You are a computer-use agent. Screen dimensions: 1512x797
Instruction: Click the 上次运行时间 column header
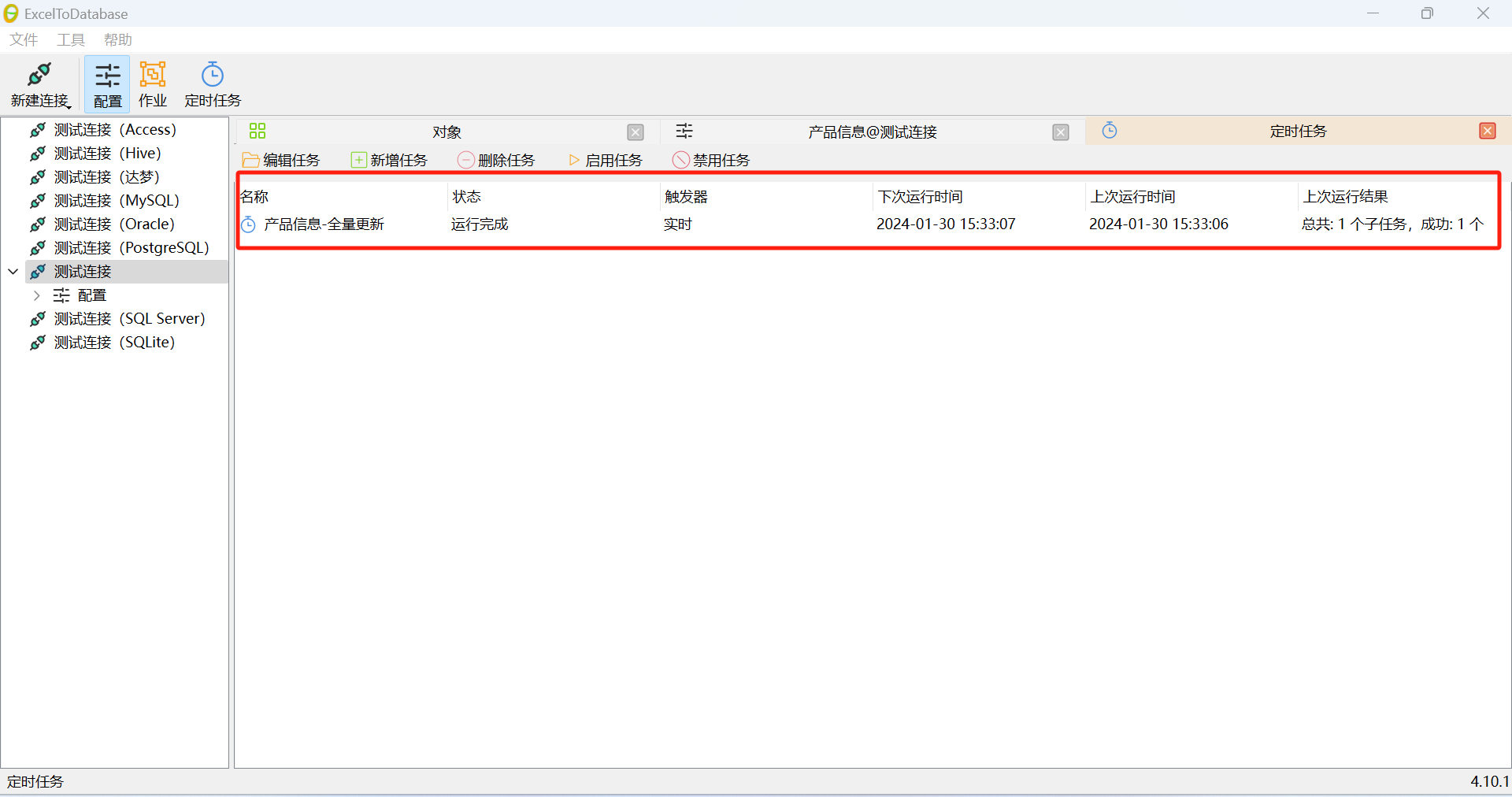pyautogui.click(x=1191, y=197)
